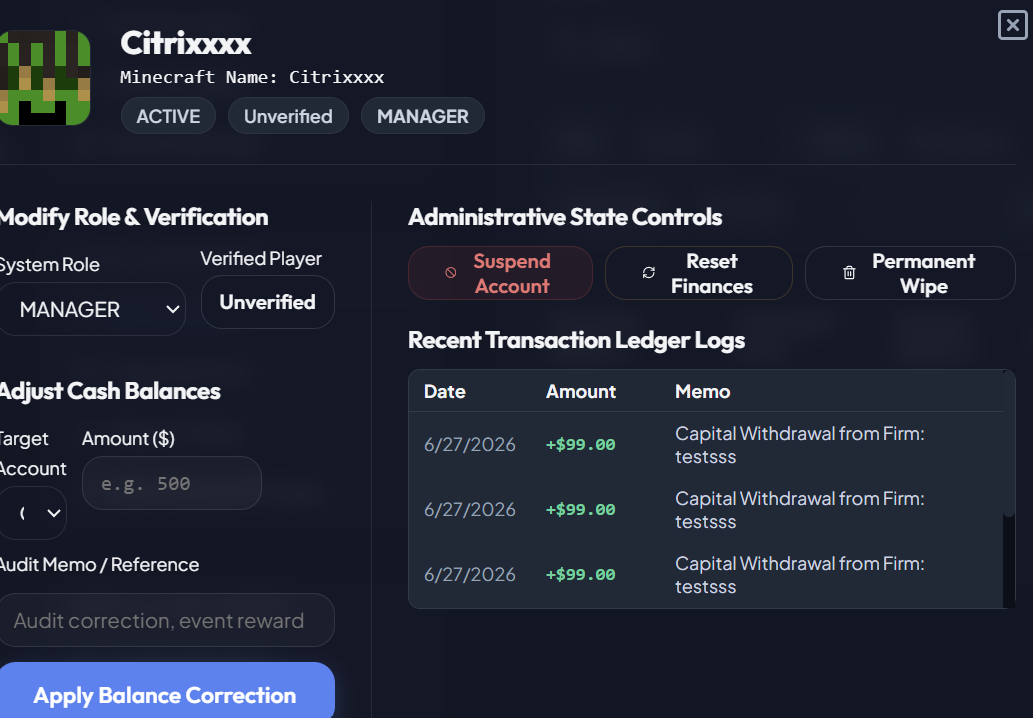Click the Administrative State Controls heading
The image size is (1033, 718).
coord(565,217)
